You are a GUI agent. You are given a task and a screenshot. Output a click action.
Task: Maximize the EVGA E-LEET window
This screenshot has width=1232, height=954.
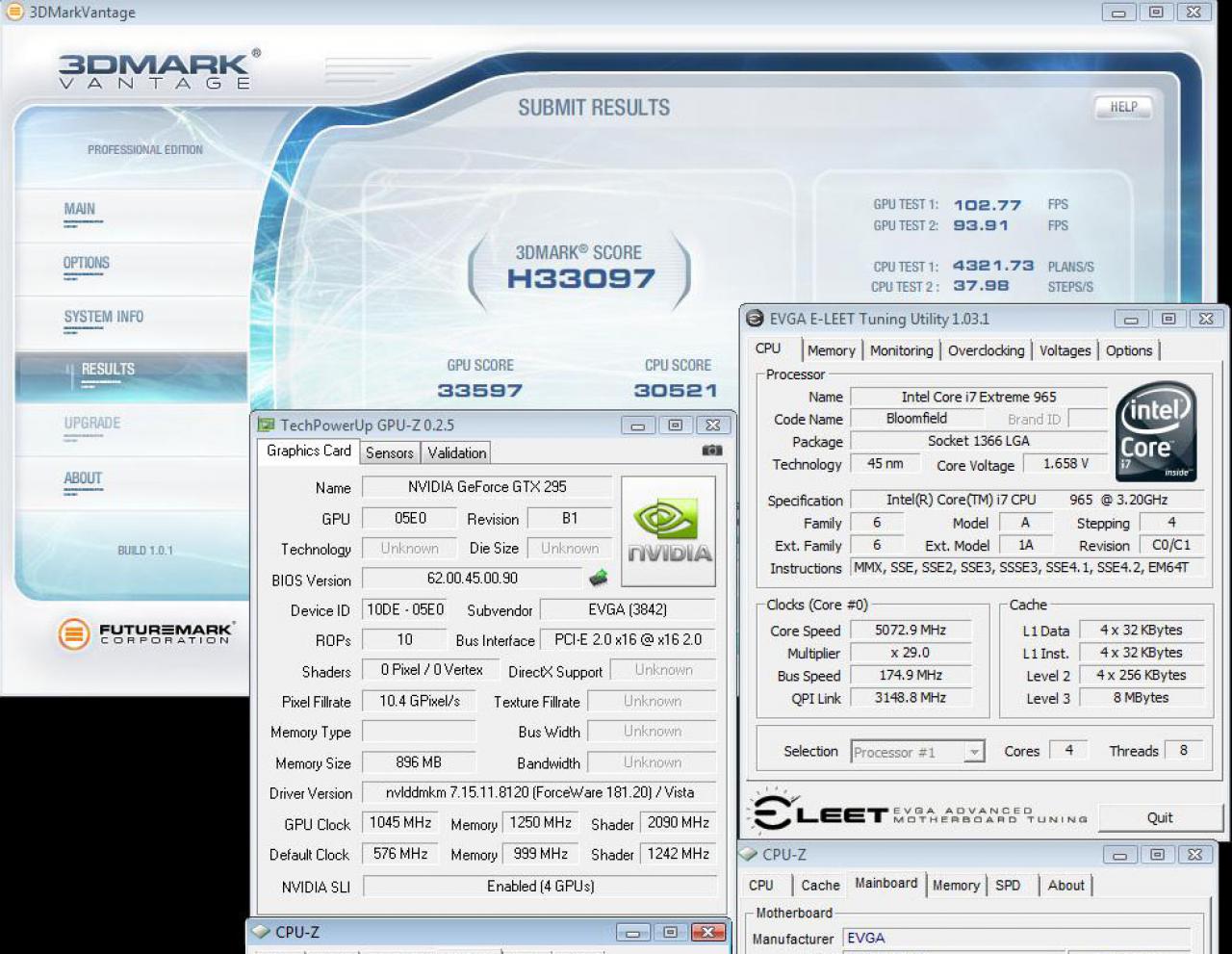click(1168, 319)
